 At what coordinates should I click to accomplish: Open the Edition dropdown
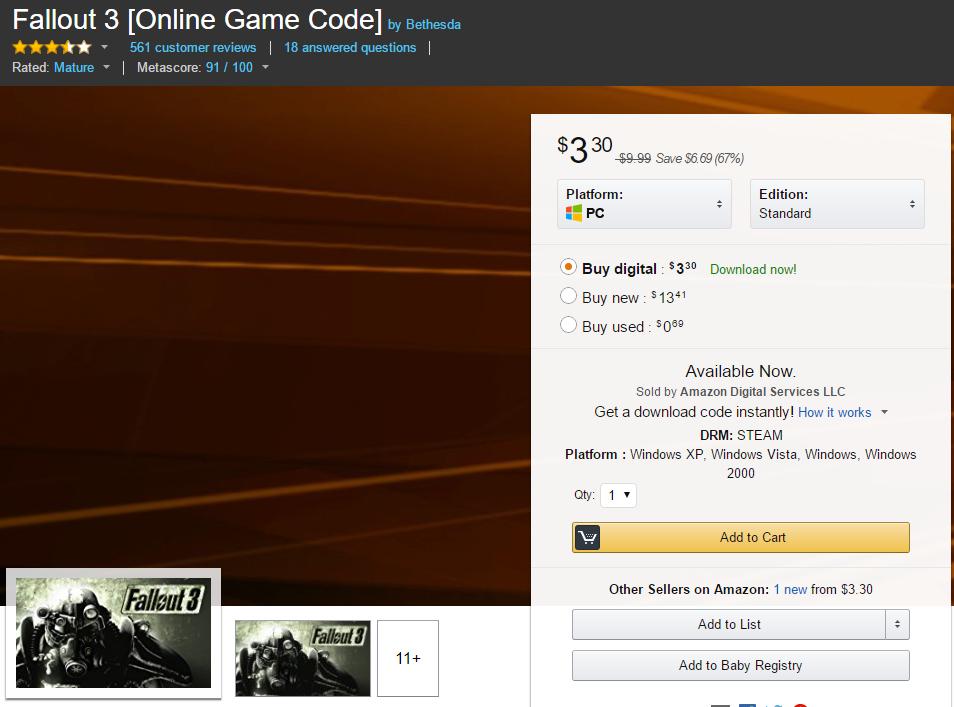pyautogui.click(x=837, y=204)
